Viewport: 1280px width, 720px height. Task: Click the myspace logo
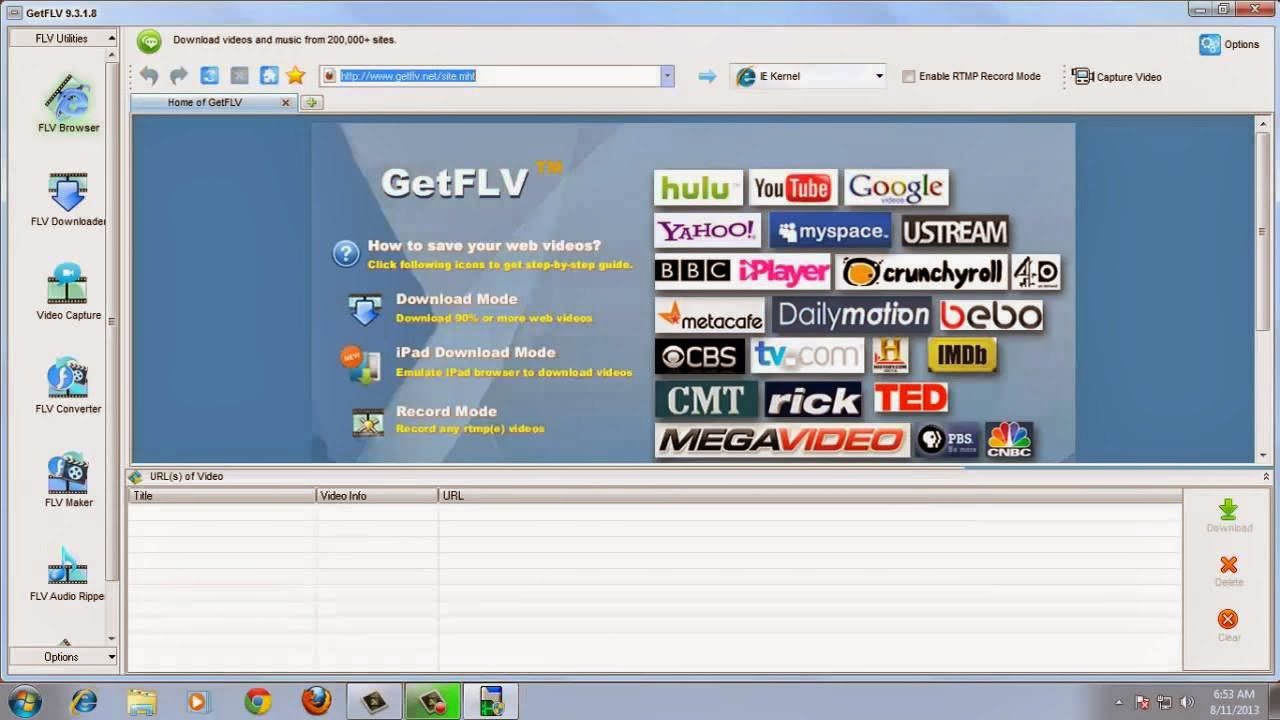pyautogui.click(x=830, y=231)
